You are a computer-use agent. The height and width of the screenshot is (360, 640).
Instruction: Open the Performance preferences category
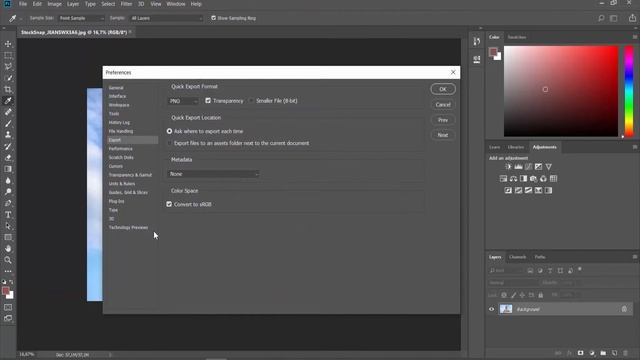(x=121, y=149)
